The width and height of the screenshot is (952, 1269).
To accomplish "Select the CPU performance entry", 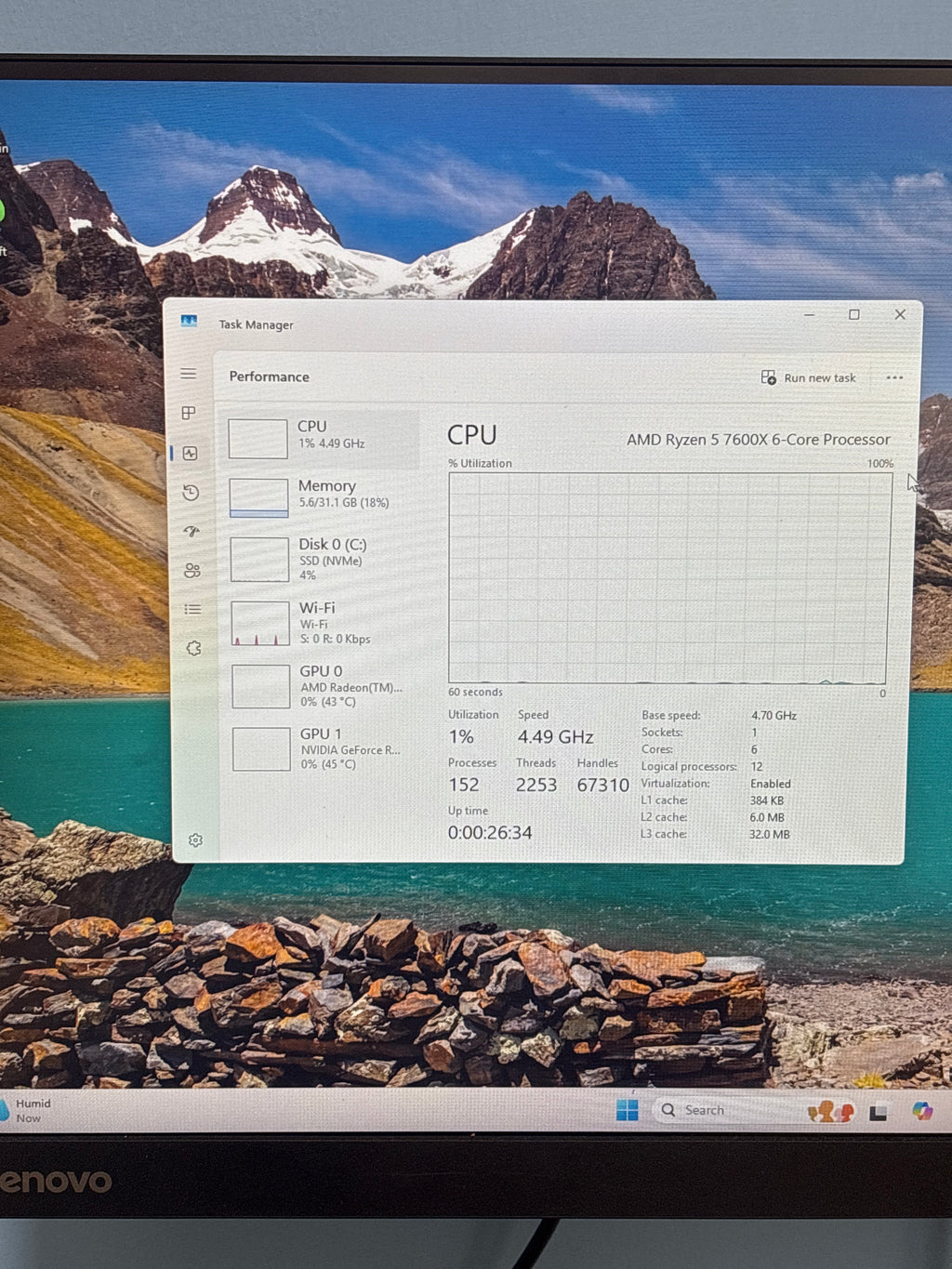I will pos(323,438).
